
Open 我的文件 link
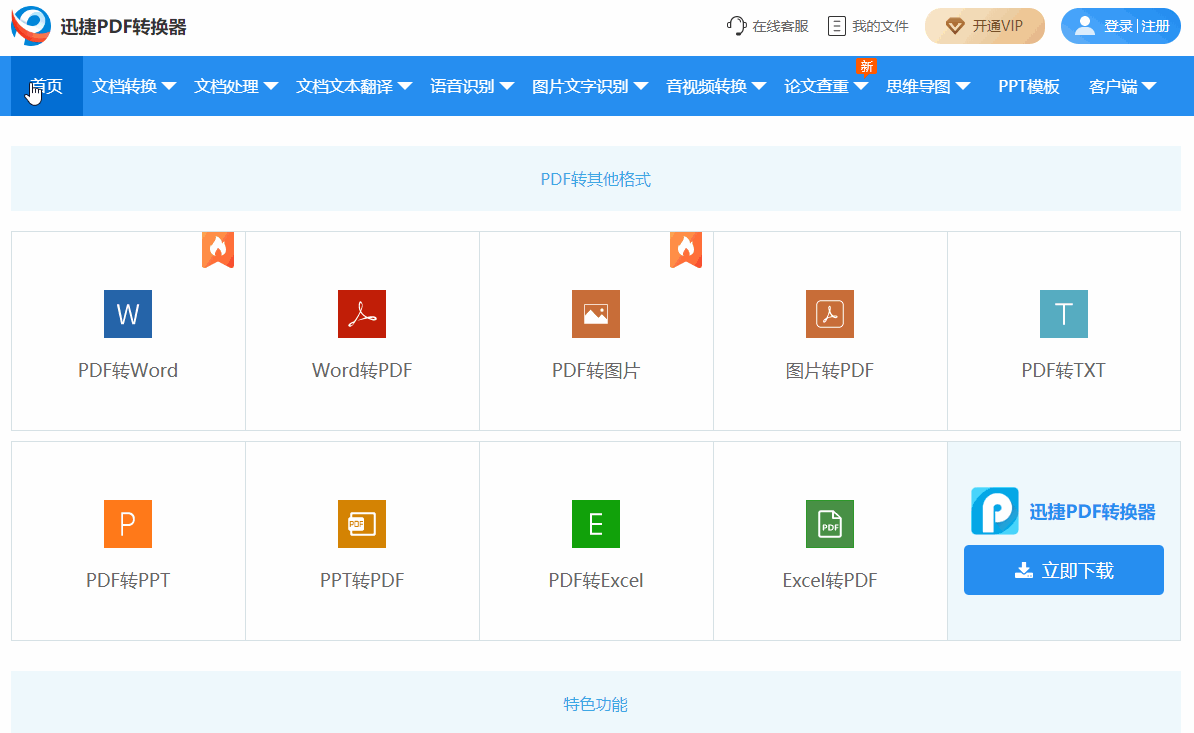[869, 26]
